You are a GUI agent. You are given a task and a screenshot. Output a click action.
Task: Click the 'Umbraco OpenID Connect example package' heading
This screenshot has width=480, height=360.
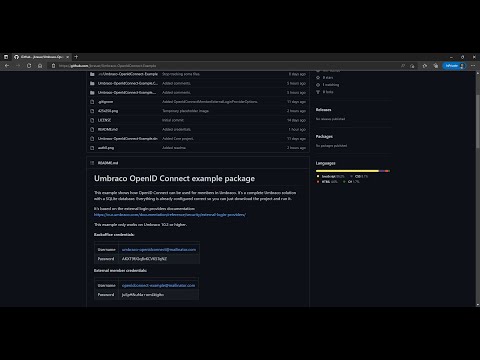click(174, 178)
